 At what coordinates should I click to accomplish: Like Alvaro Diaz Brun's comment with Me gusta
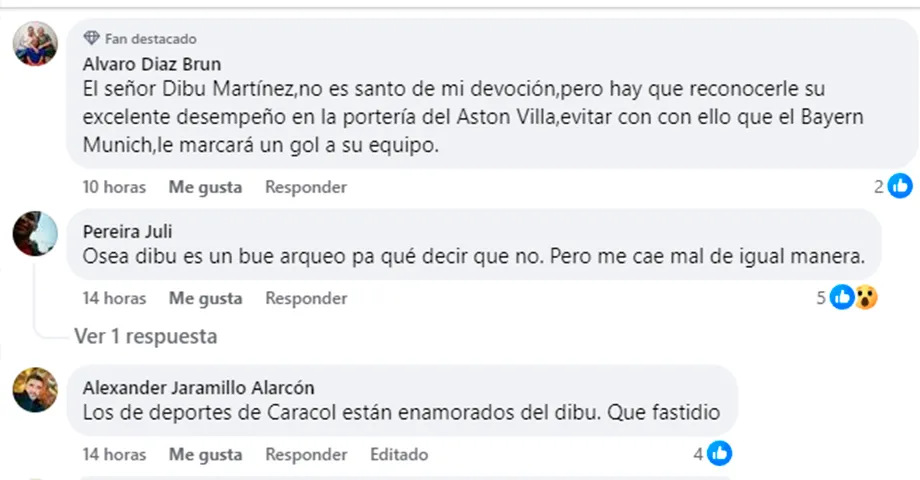[x=205, y=187]
